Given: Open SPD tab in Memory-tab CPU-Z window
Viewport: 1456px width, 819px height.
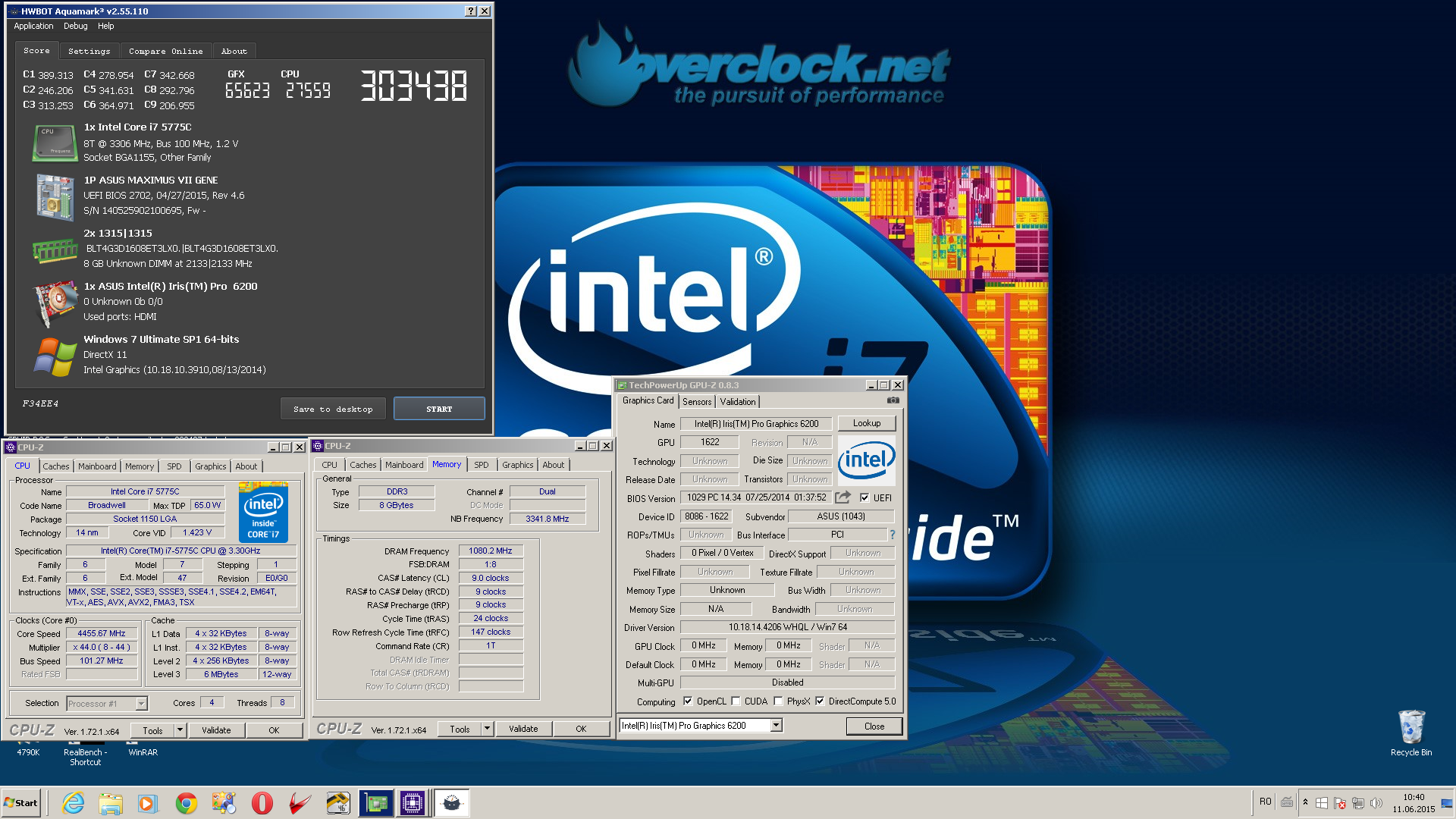Looking at the screenshot, I should tap(481, 465).
